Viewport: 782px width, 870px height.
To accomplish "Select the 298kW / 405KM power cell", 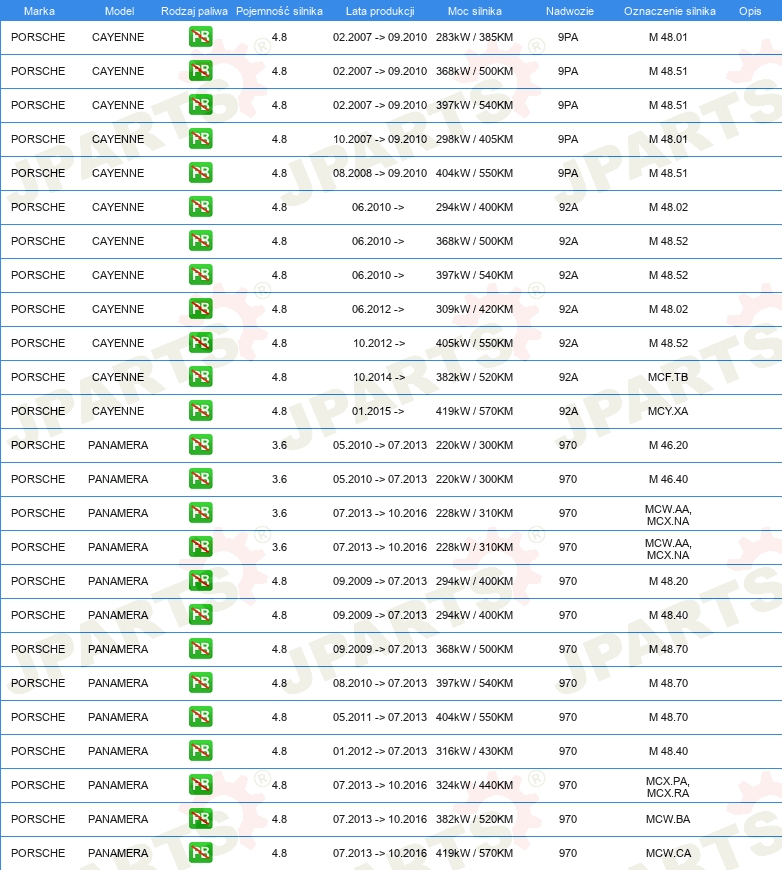I will tap(475, 139).
